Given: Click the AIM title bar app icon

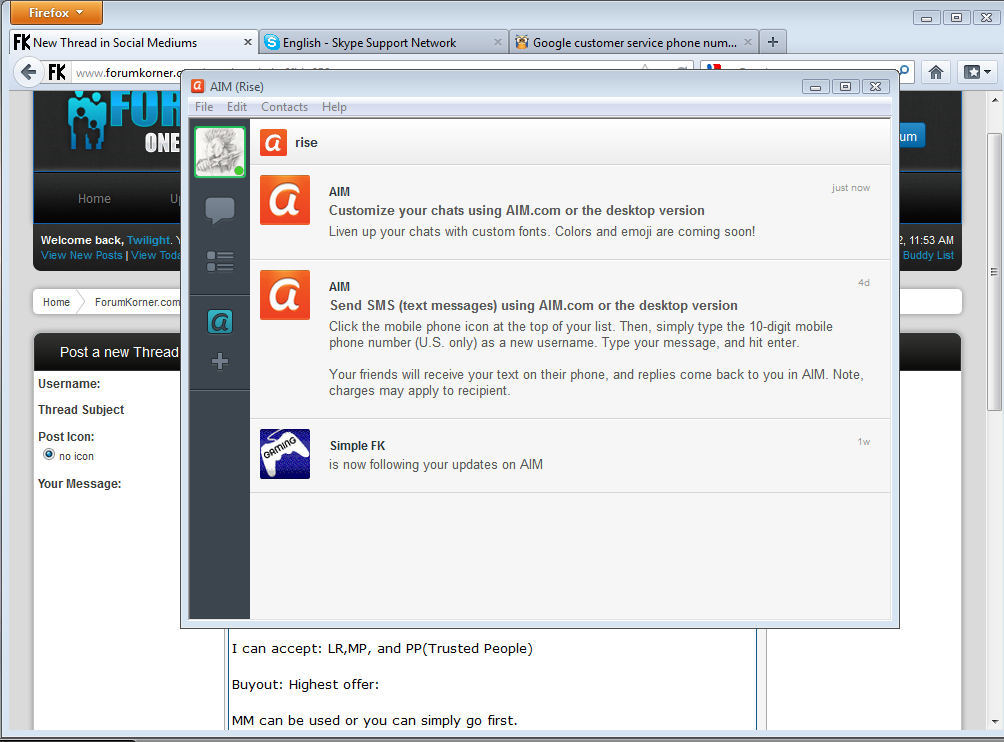Looking at the screenshot, I should pos(198,86).
